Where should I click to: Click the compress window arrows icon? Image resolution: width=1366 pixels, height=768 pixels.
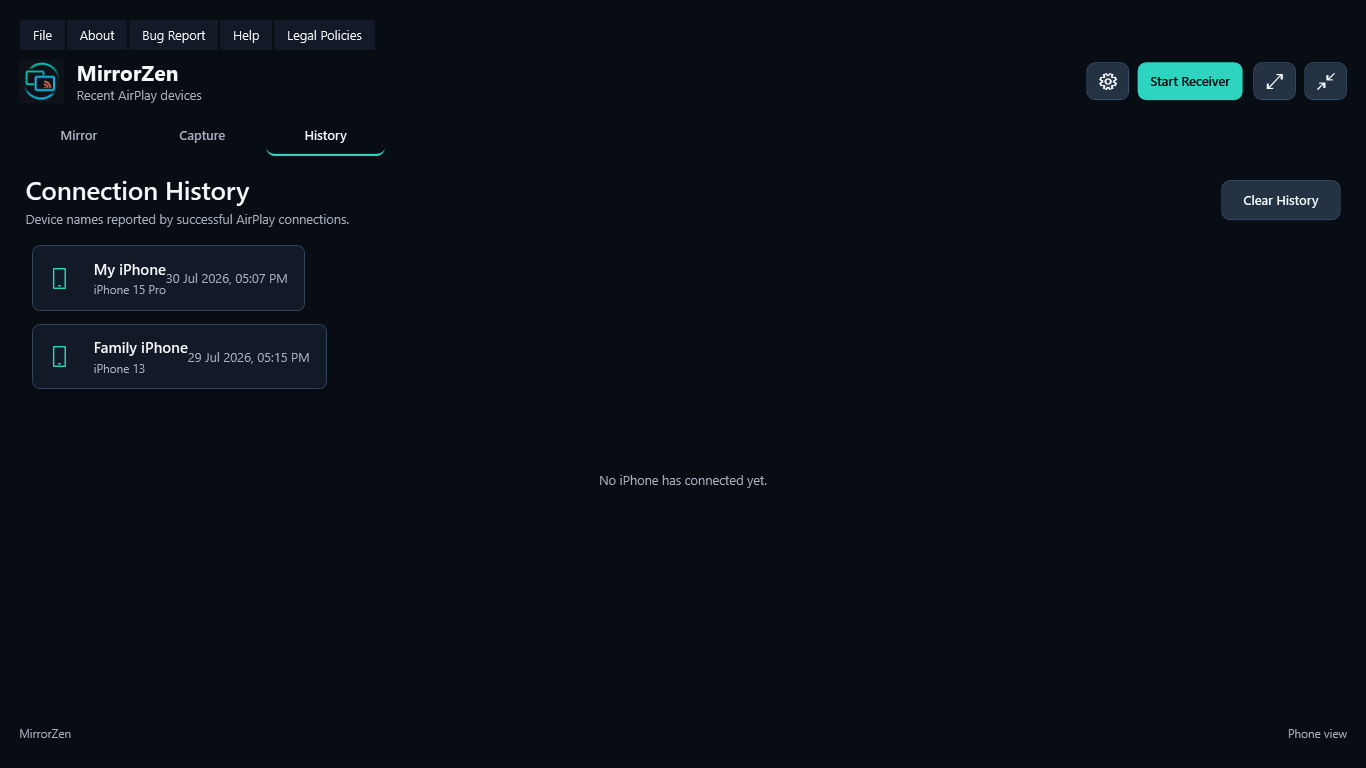tap(1326, 82)
